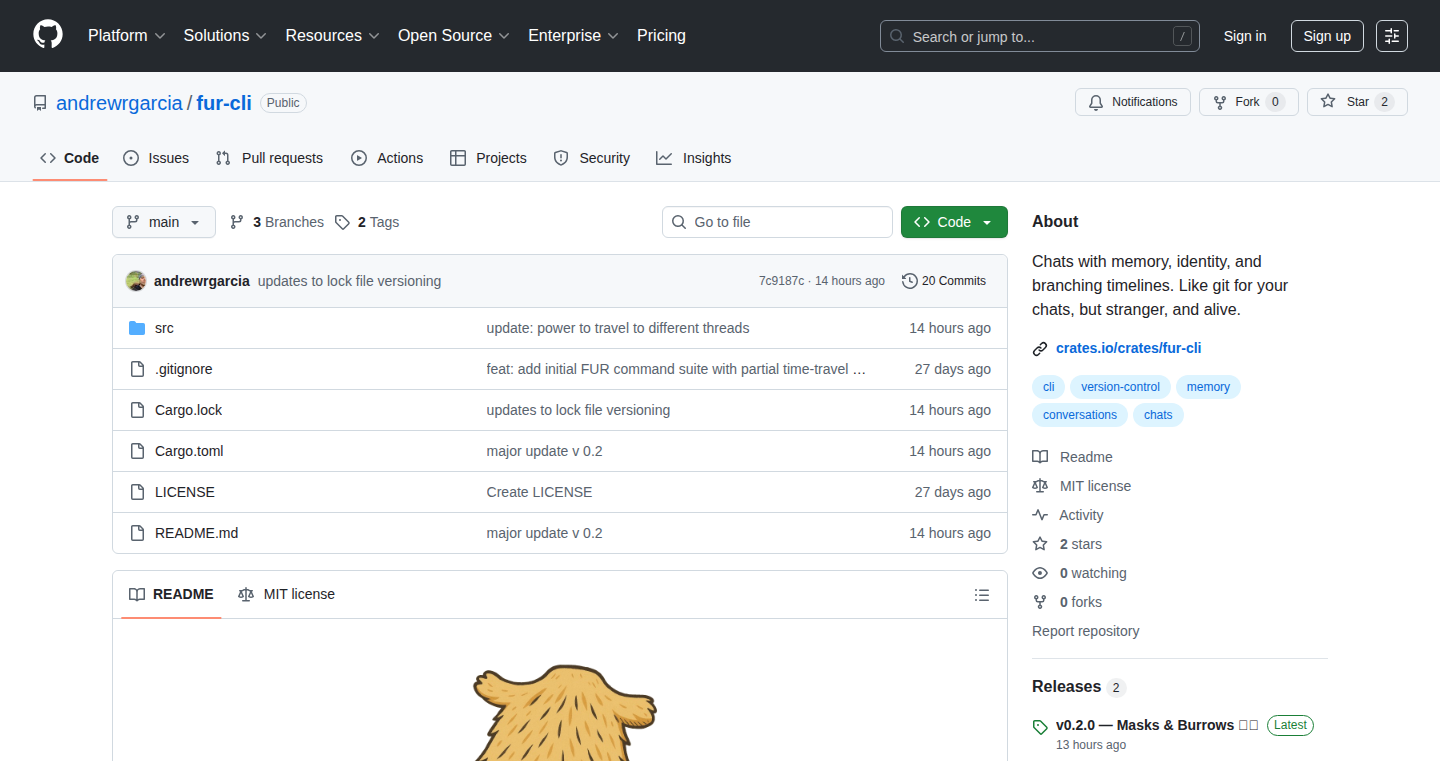Click the memory topic tag
The height and width of the screenshot is (761, 1440).
(x=1208, y=387)
